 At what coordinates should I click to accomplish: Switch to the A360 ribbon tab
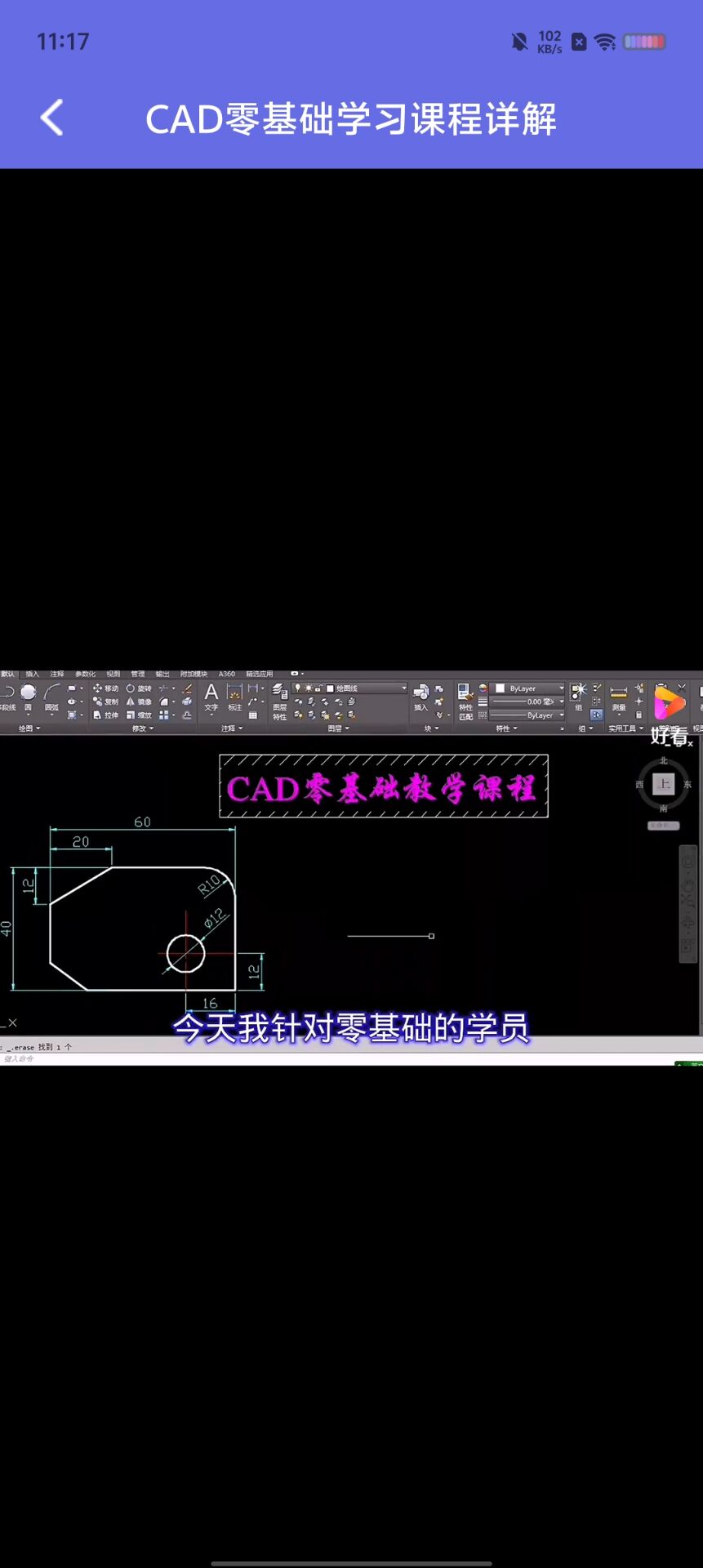[227, 674]
